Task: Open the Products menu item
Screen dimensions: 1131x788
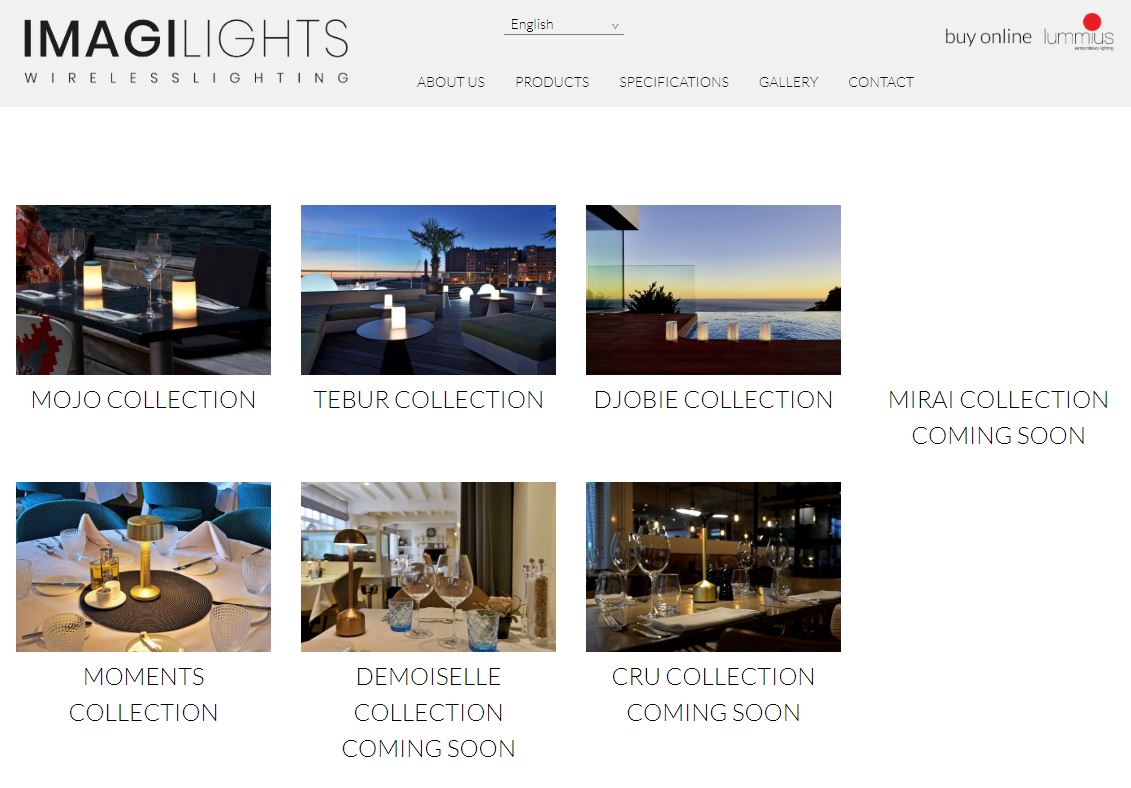Action: click(552, 82)
